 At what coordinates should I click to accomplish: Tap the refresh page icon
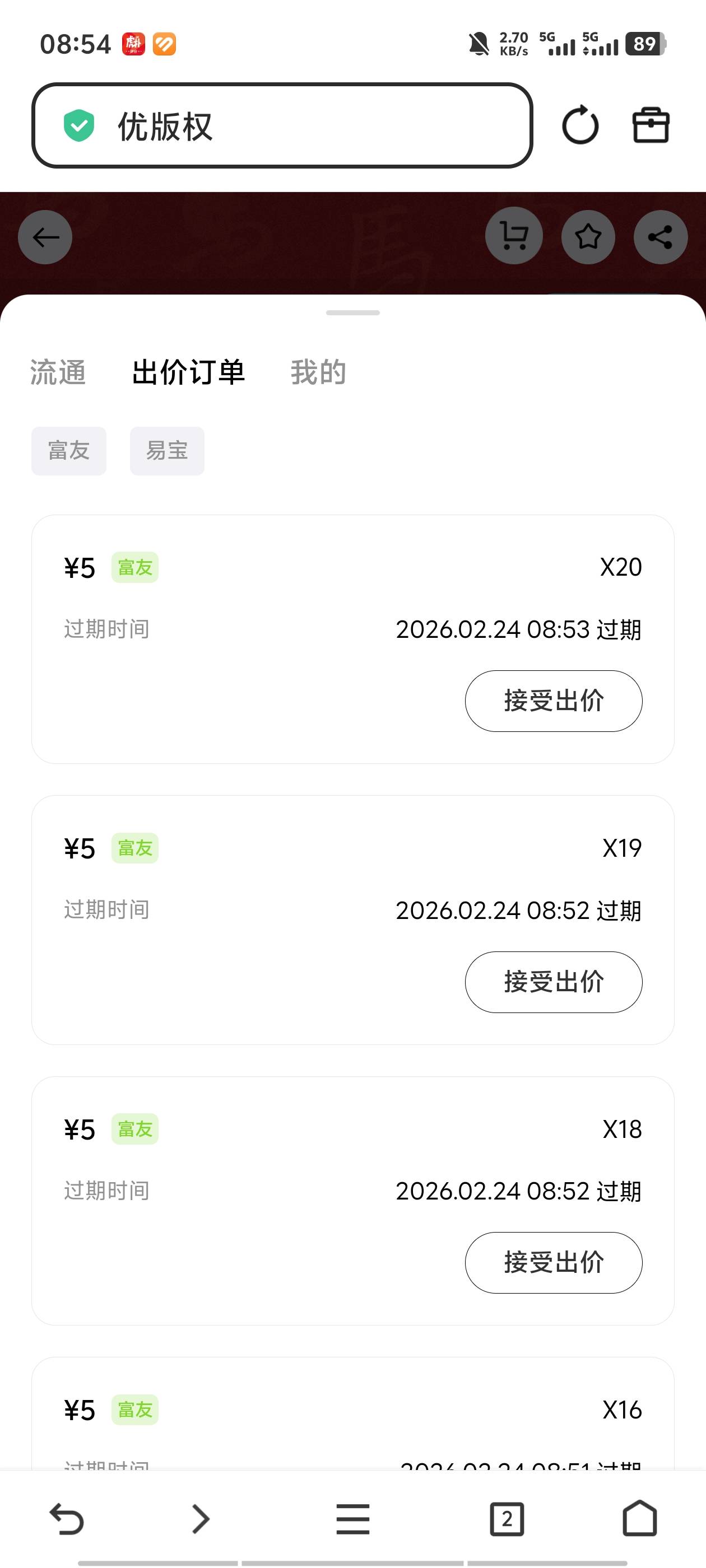pyautogui.click(x=580, y=125)
